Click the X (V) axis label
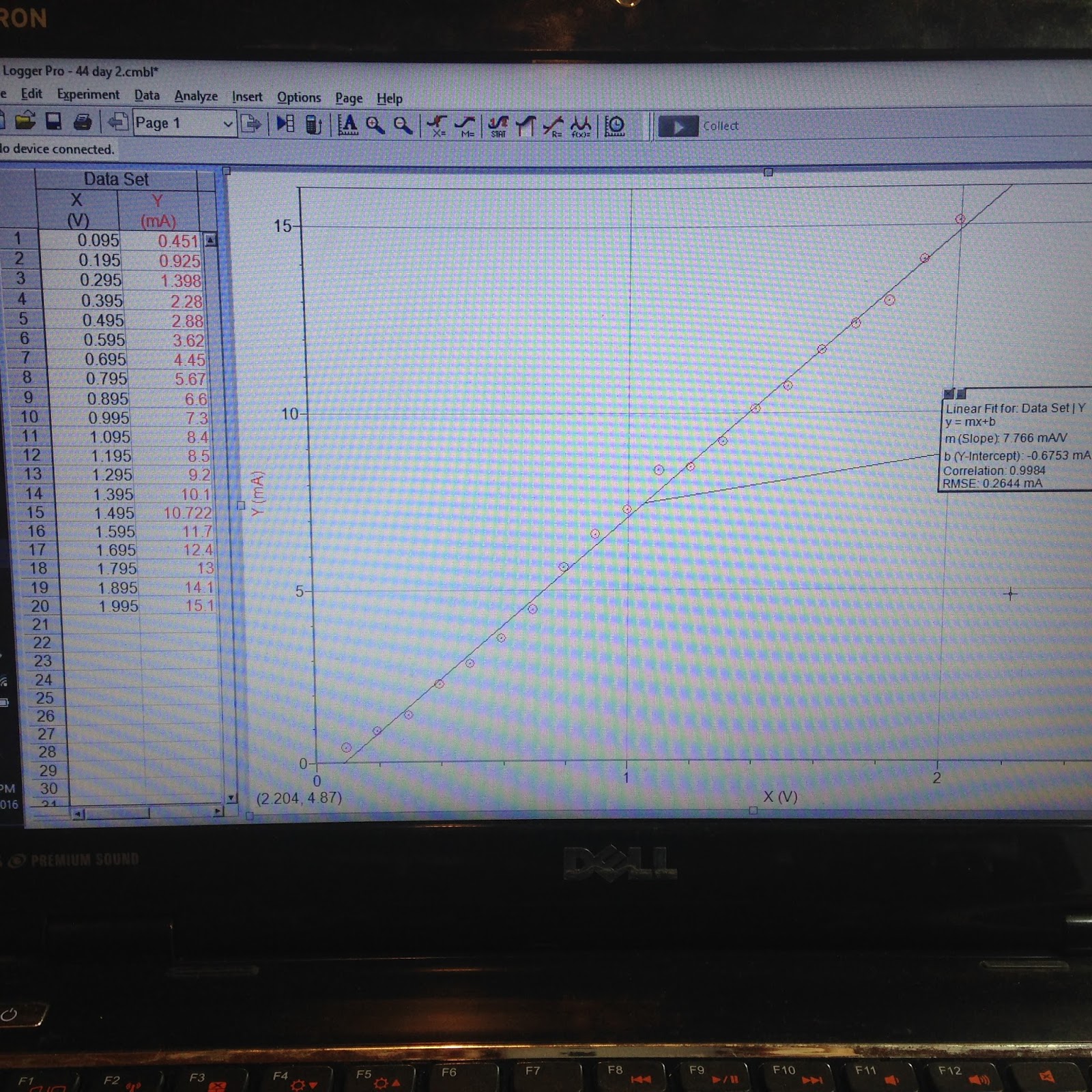Image resolution: width=1092 pixels, height=1092 pixels. 780,796
